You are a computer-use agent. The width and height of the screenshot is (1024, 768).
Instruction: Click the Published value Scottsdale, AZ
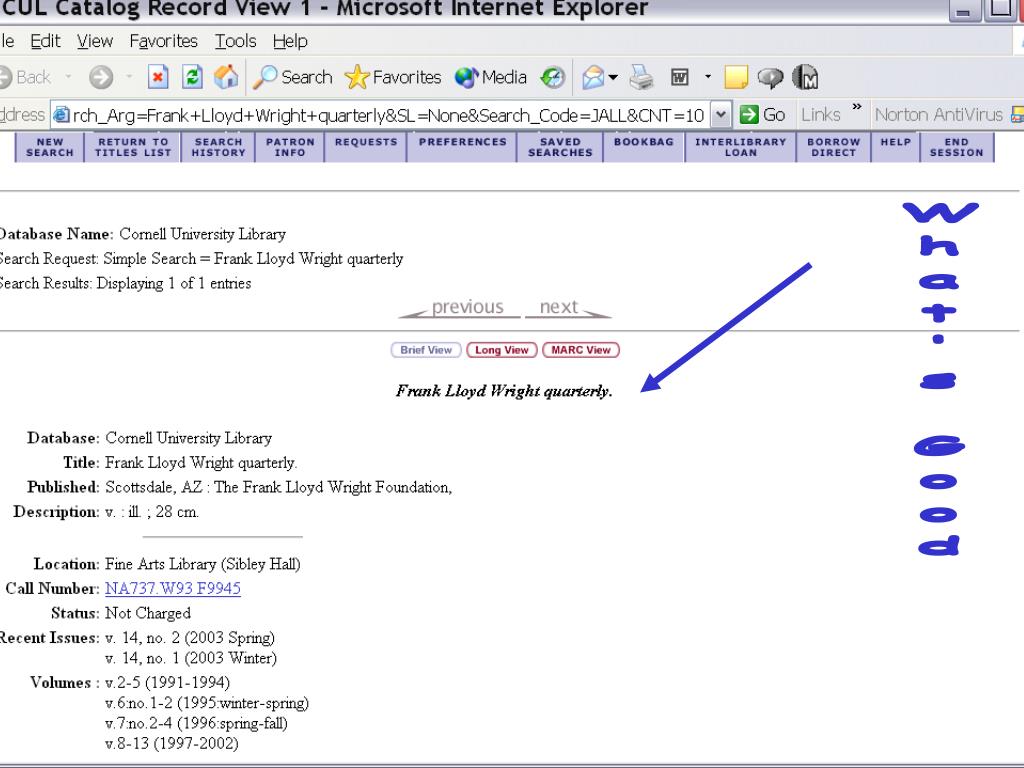pyautogui.click(x=279, y=487)
